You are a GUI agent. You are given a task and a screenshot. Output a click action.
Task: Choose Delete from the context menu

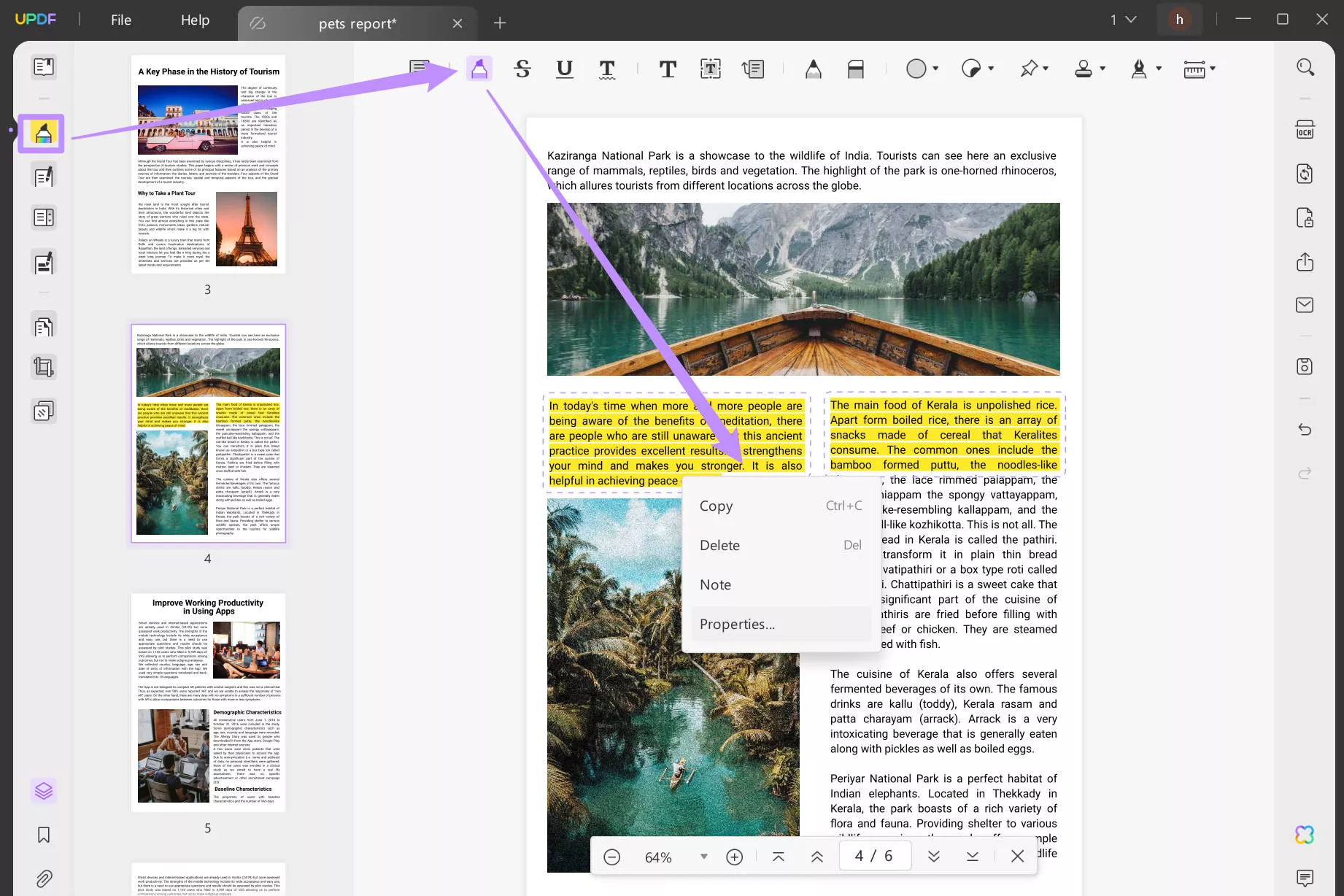(781, 545)
